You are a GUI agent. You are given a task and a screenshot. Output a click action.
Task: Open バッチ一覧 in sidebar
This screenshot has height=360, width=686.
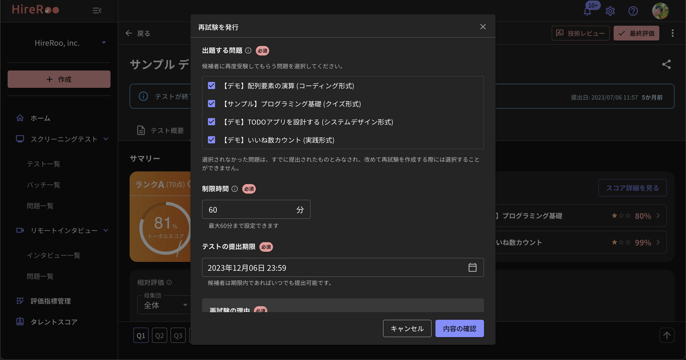pyautogui.click(x=43, y=185)
